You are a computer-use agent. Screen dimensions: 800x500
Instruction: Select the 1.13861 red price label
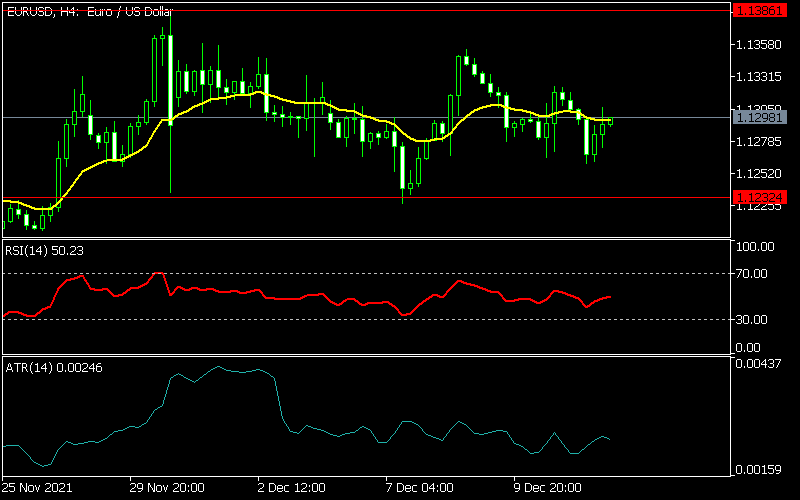click(x=760, y=11)
